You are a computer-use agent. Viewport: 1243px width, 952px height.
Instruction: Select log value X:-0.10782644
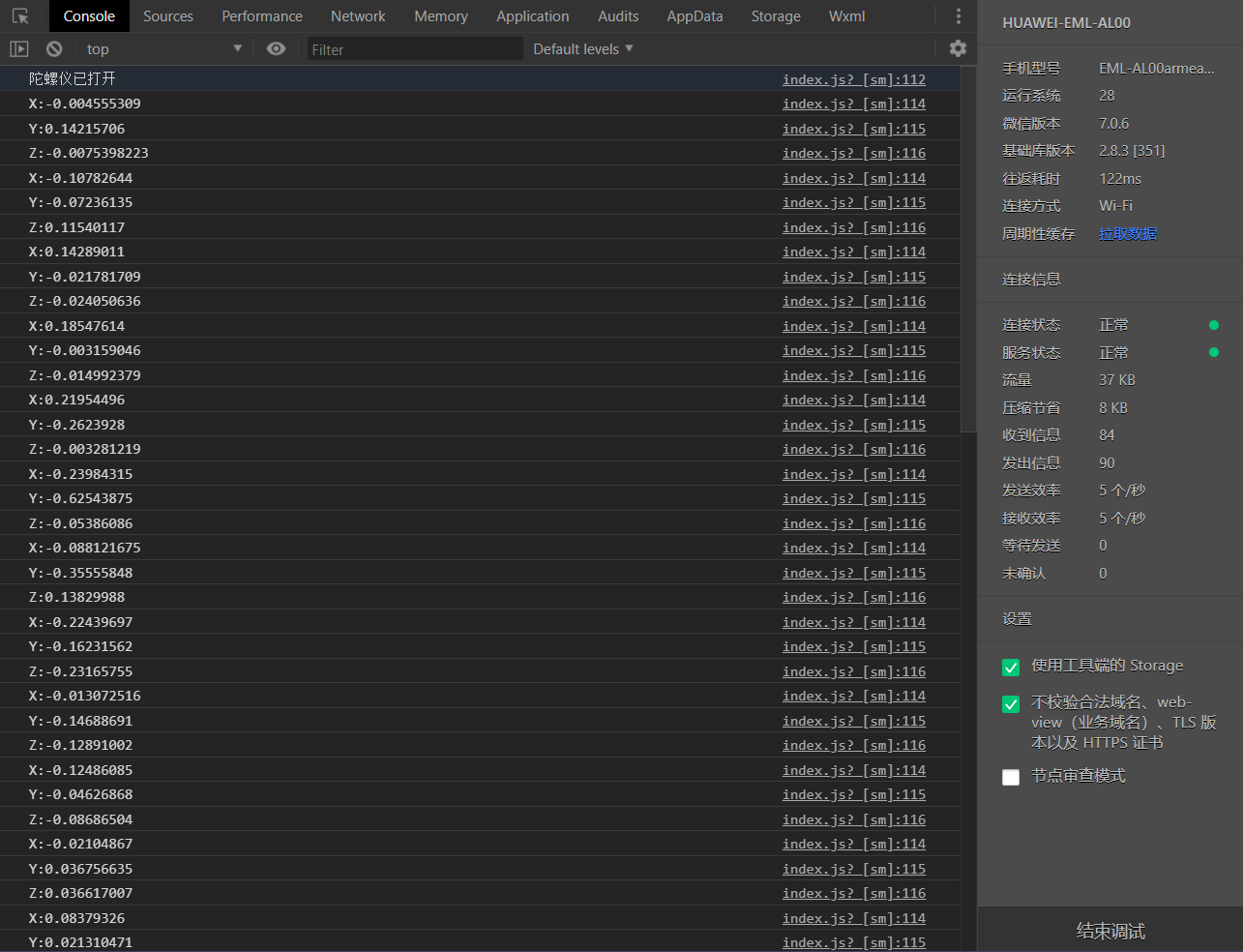80,178
